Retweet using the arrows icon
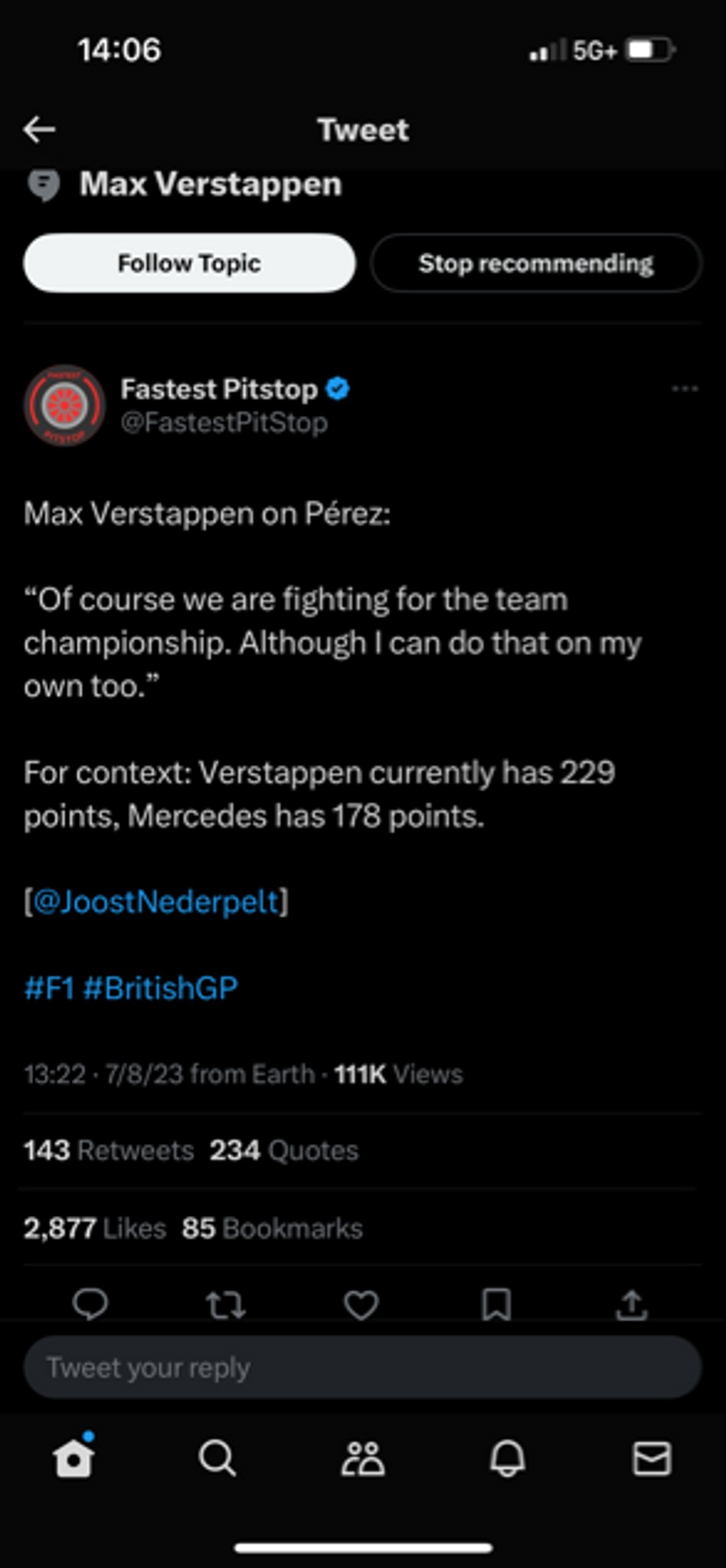This screenshot has height=1568, width=726. point(226,1305)
